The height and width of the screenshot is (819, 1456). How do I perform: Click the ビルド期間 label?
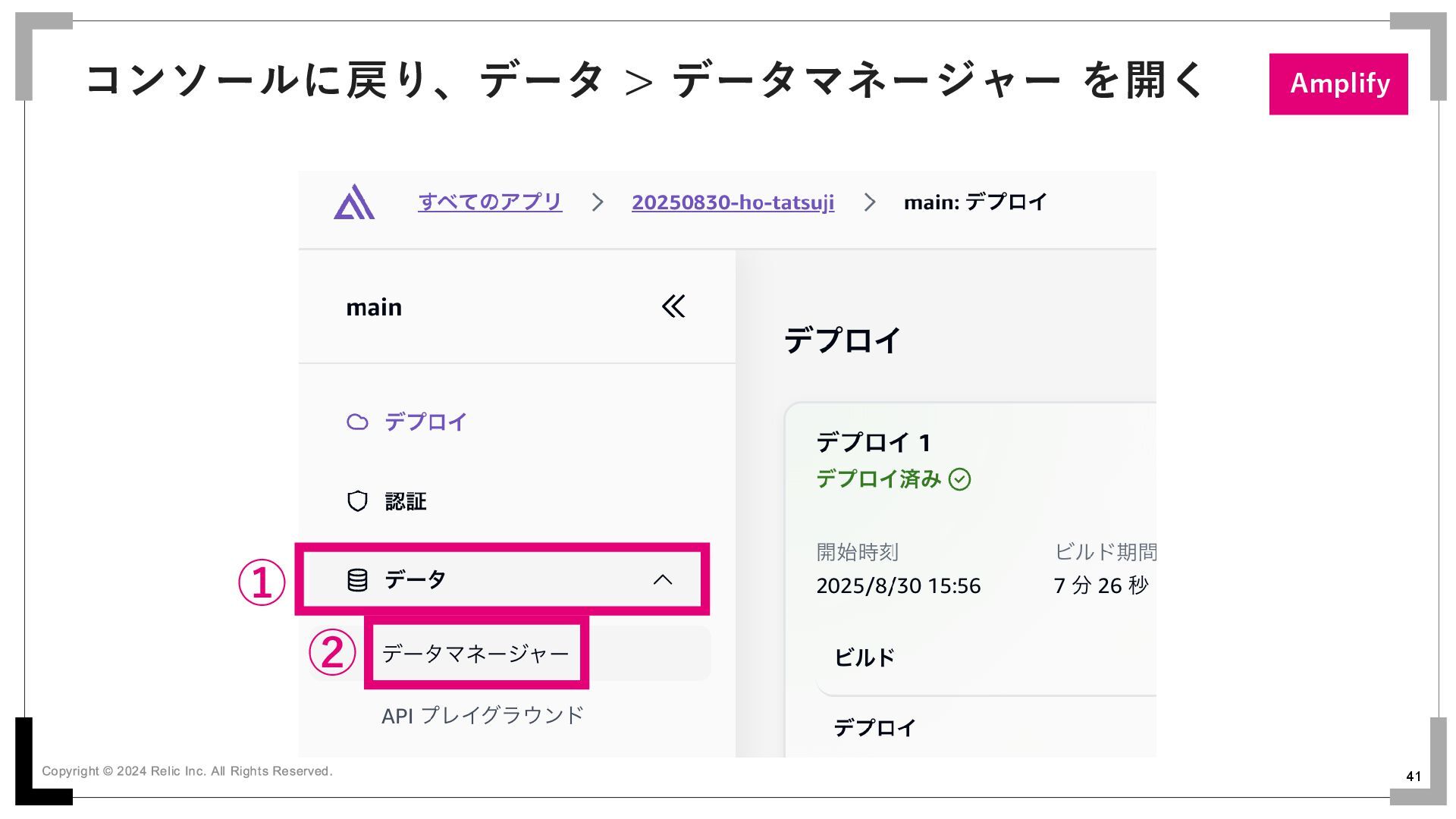pos(1106,552)
